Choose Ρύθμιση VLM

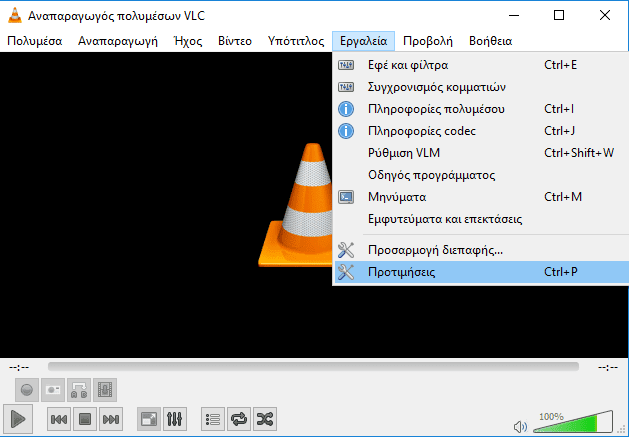[x=482, y=153]
